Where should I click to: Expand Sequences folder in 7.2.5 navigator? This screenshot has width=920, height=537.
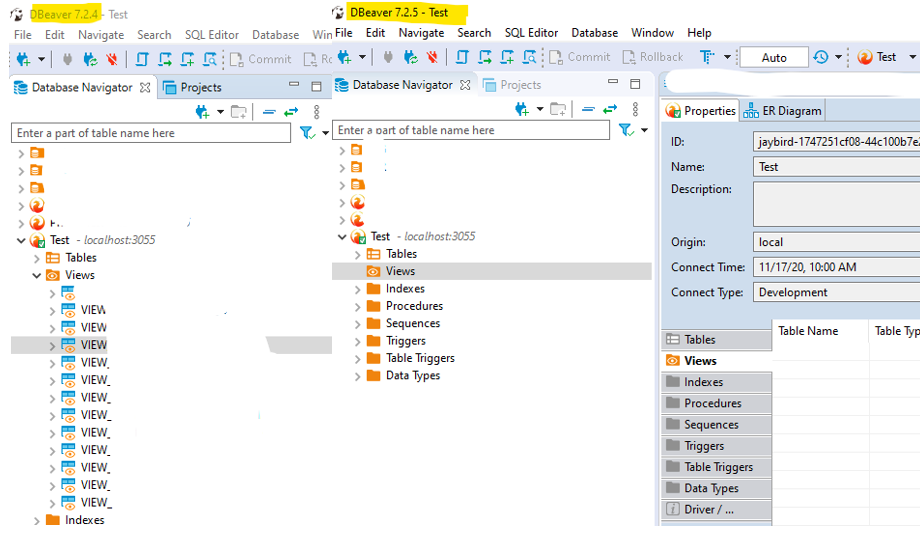[x=358, y=324]
